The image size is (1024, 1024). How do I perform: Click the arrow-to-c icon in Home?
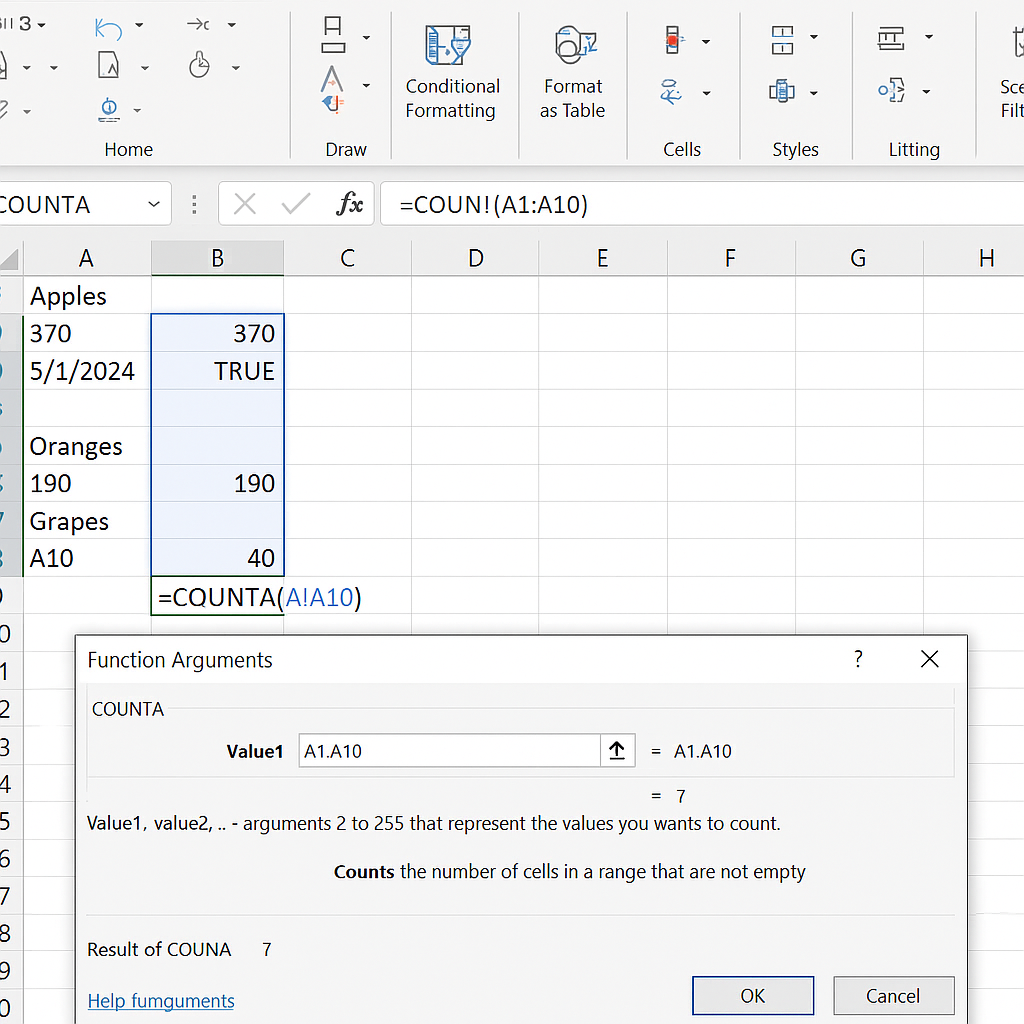tap(198, 25)
